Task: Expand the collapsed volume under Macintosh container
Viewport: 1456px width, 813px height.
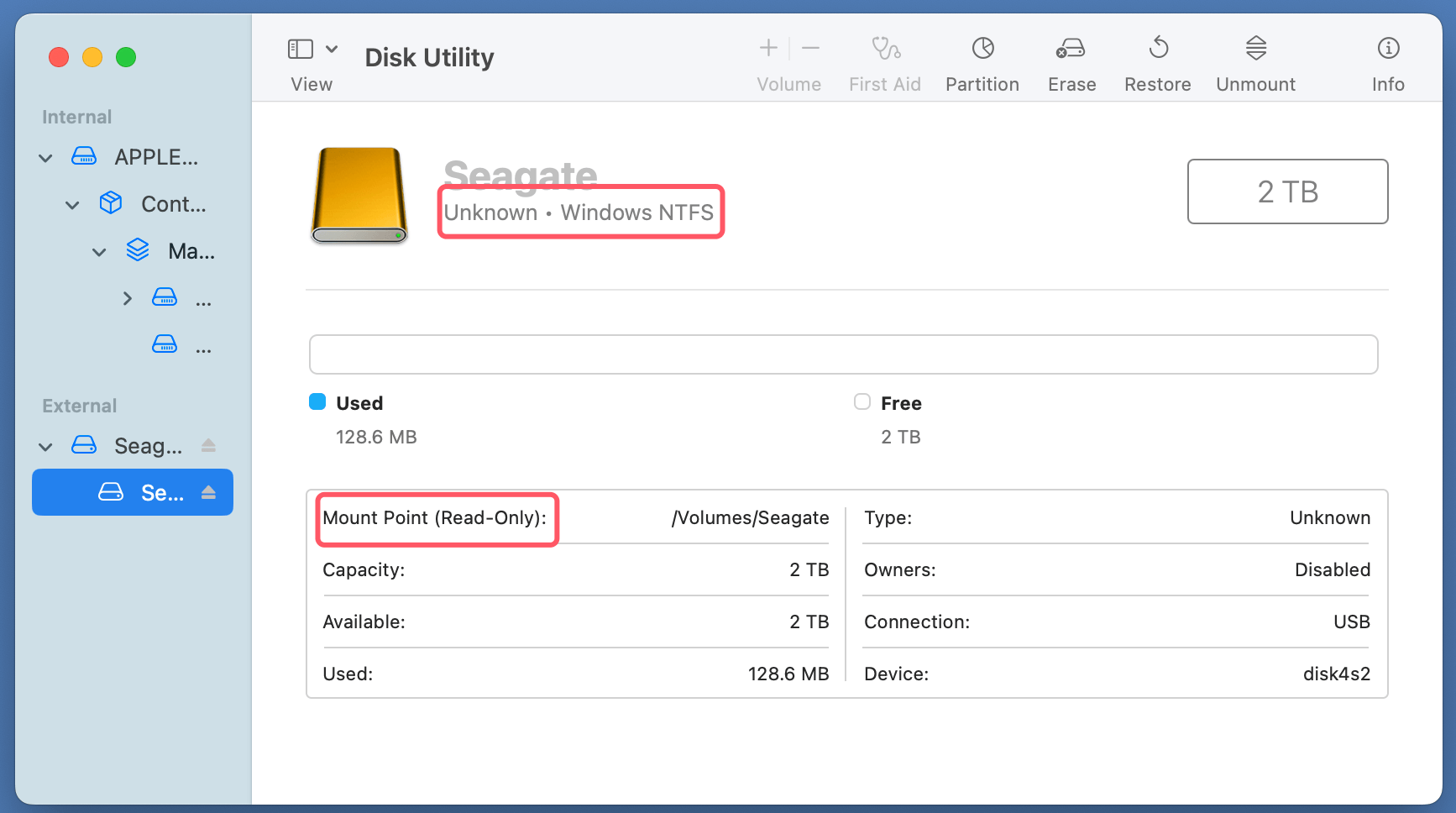Action: pyautogui.click(x=127, y=298)
